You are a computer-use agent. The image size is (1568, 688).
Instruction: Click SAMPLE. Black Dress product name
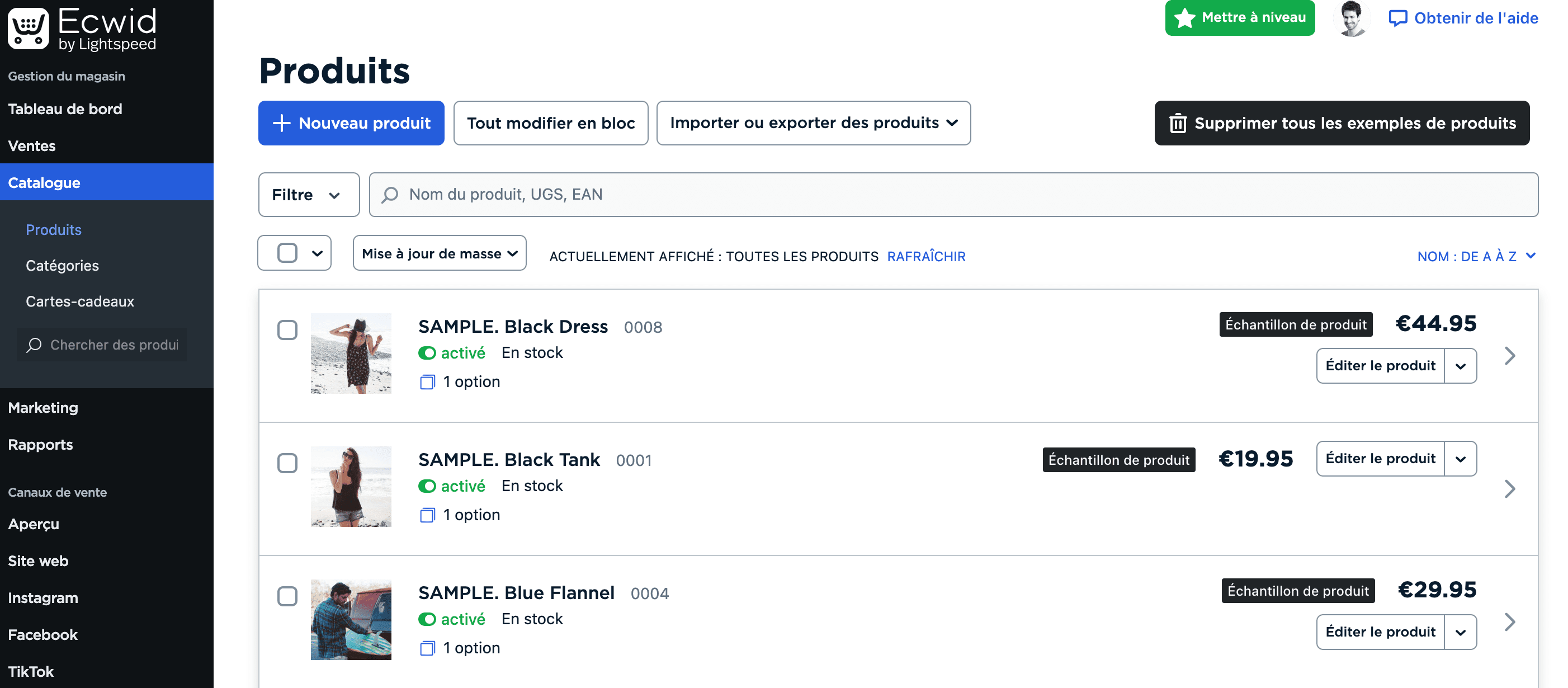point(513,327)
